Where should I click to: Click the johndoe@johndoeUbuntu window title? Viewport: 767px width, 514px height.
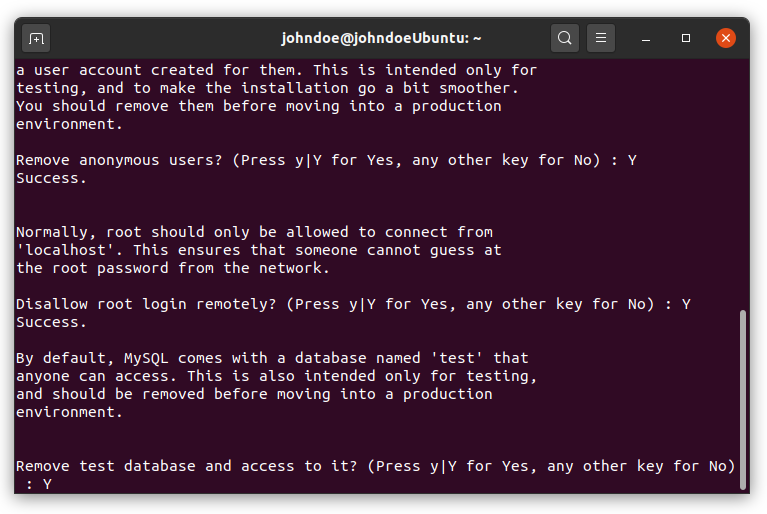pyautogui.click(x=381, y=38)
